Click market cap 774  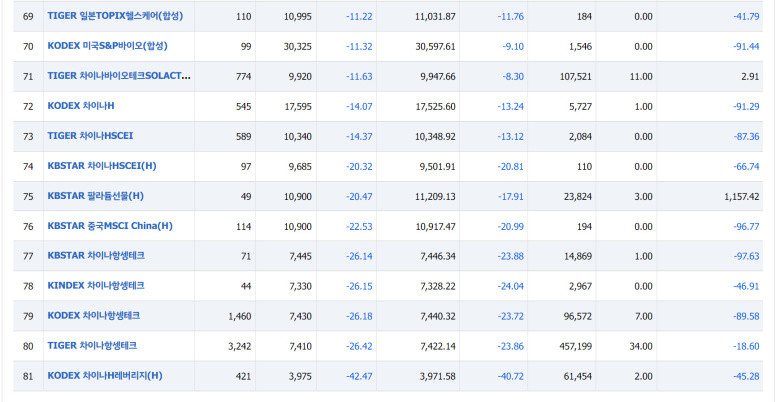click(x=243, y=77)
